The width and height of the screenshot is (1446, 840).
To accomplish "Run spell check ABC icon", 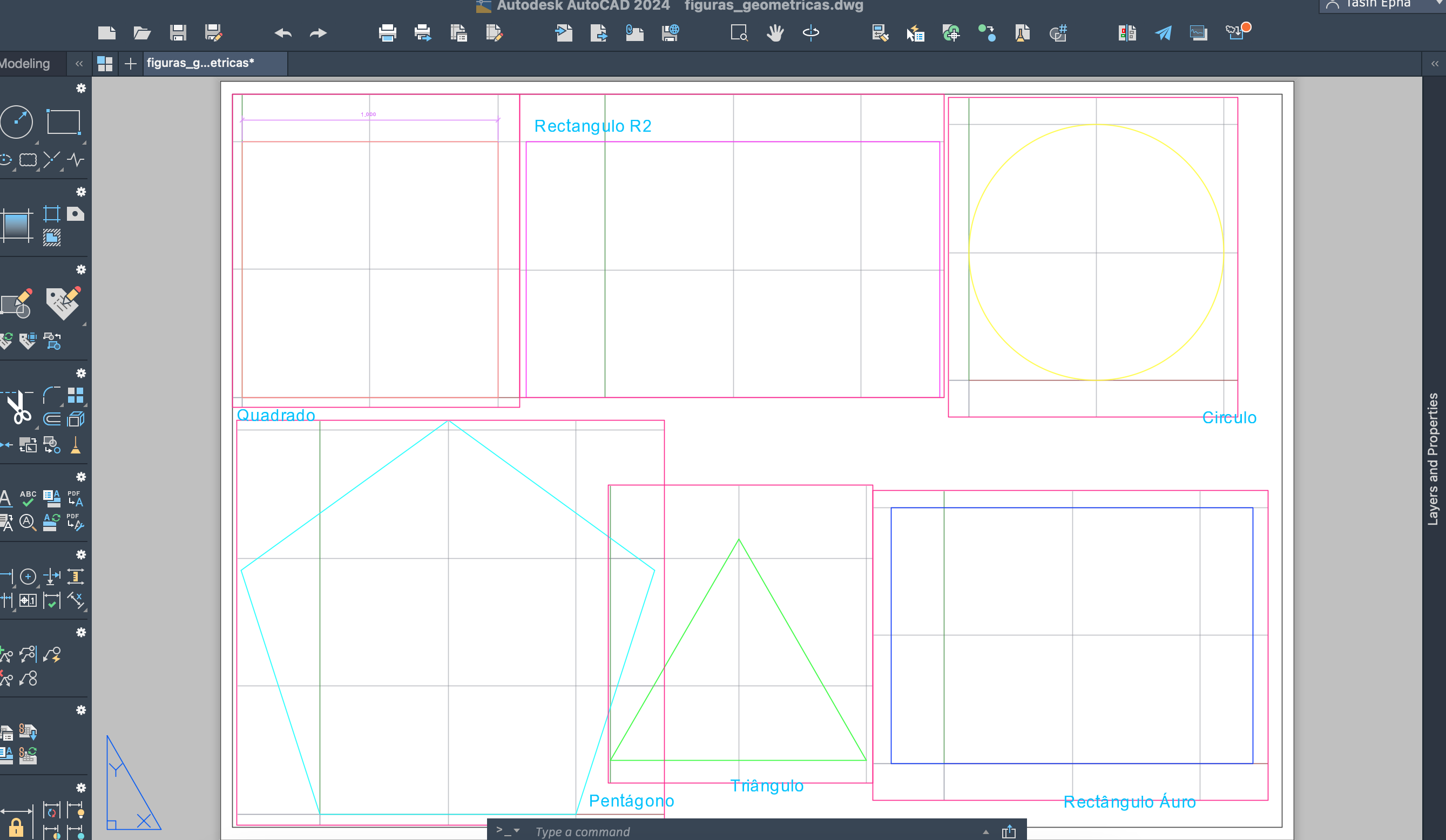I will click(x=28, y=498).
